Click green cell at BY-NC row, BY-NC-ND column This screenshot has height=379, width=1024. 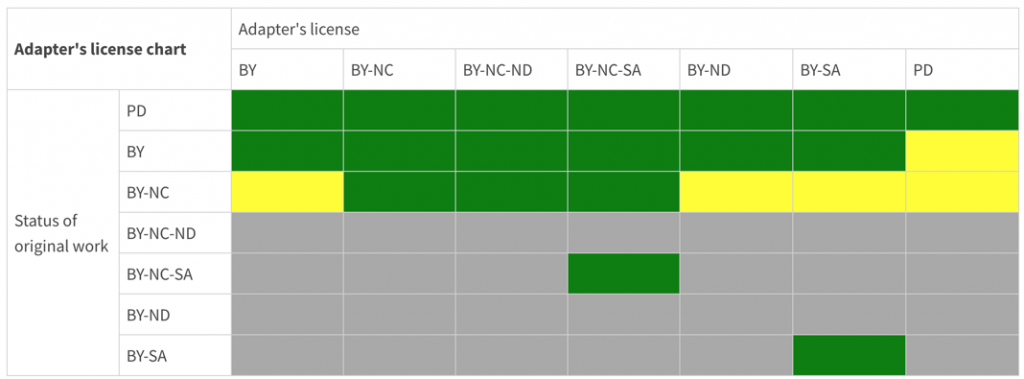[511, 192]
